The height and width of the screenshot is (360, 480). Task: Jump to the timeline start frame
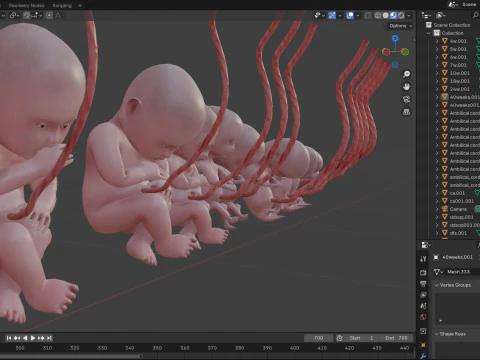[9, 338]
